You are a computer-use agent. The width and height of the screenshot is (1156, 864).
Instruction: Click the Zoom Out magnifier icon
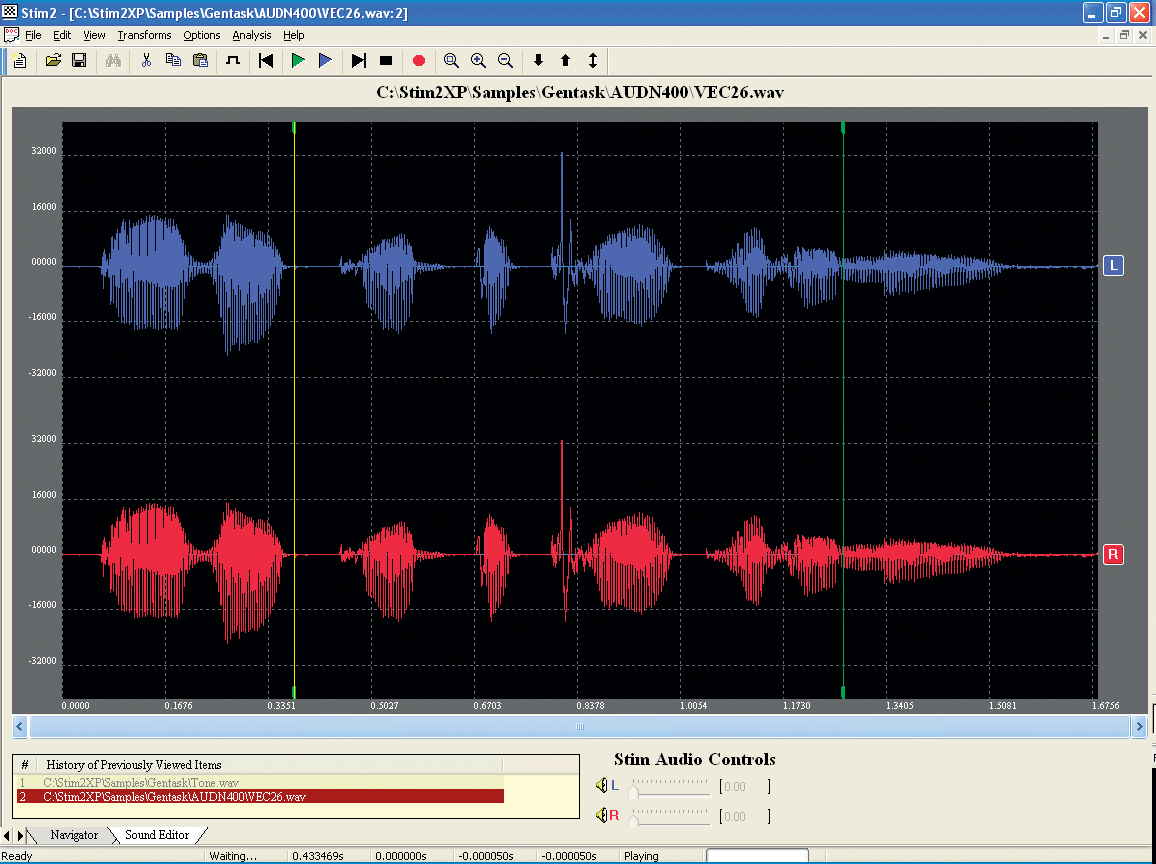point(505,61)
